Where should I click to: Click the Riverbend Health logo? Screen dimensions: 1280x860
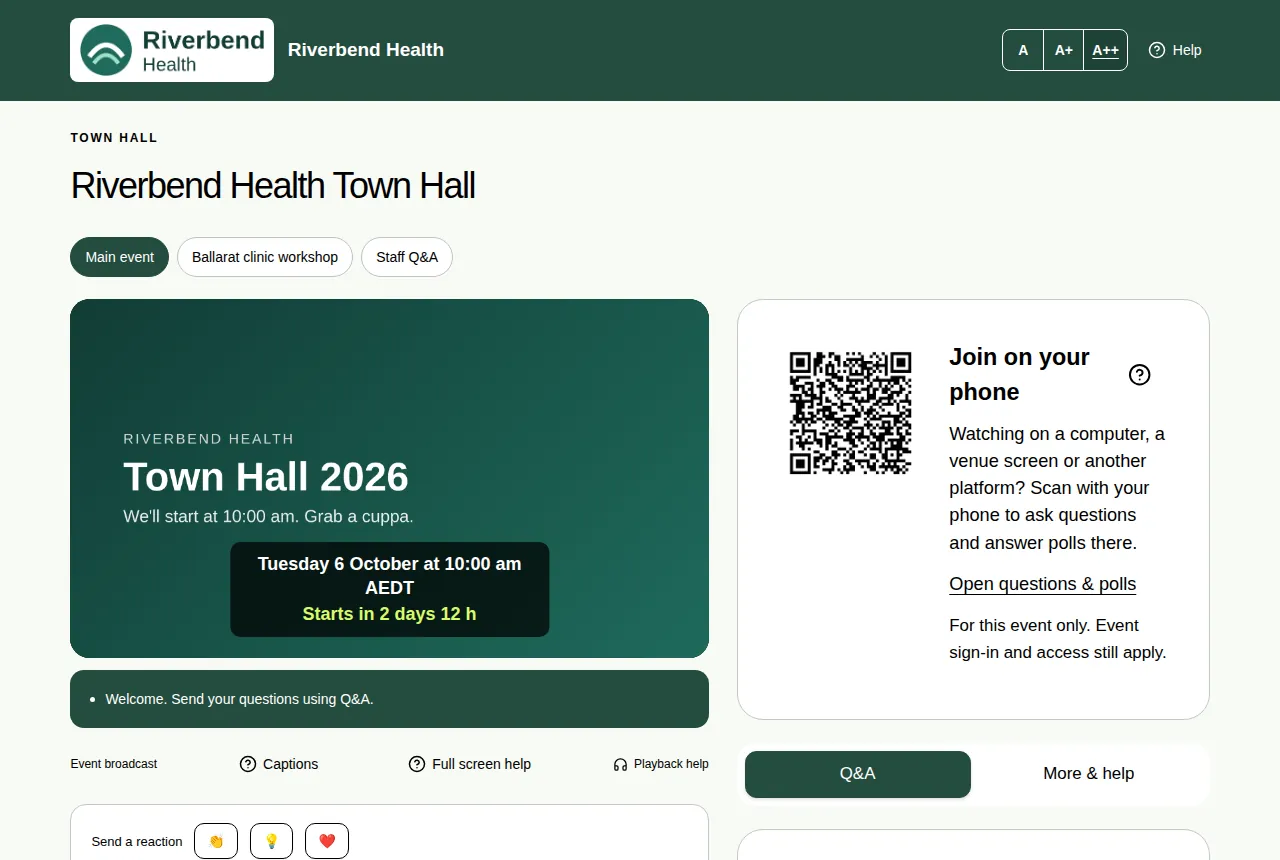pyautogui.click(x=172, y=50)
